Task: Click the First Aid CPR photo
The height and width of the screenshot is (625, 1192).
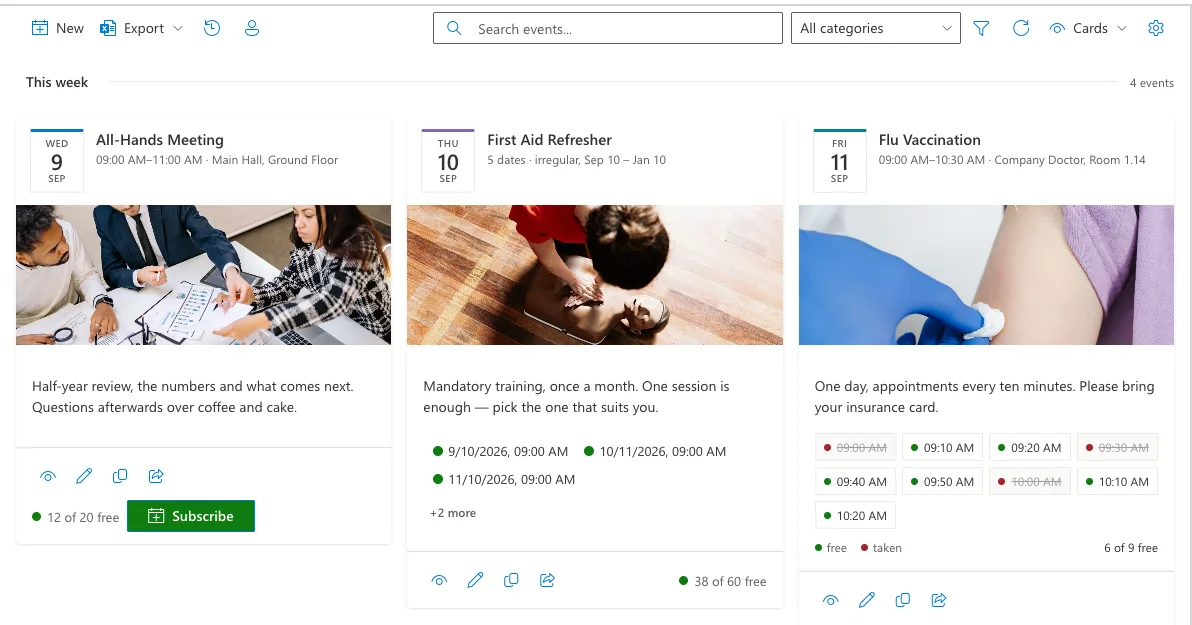Action: [x=594, y=274]
